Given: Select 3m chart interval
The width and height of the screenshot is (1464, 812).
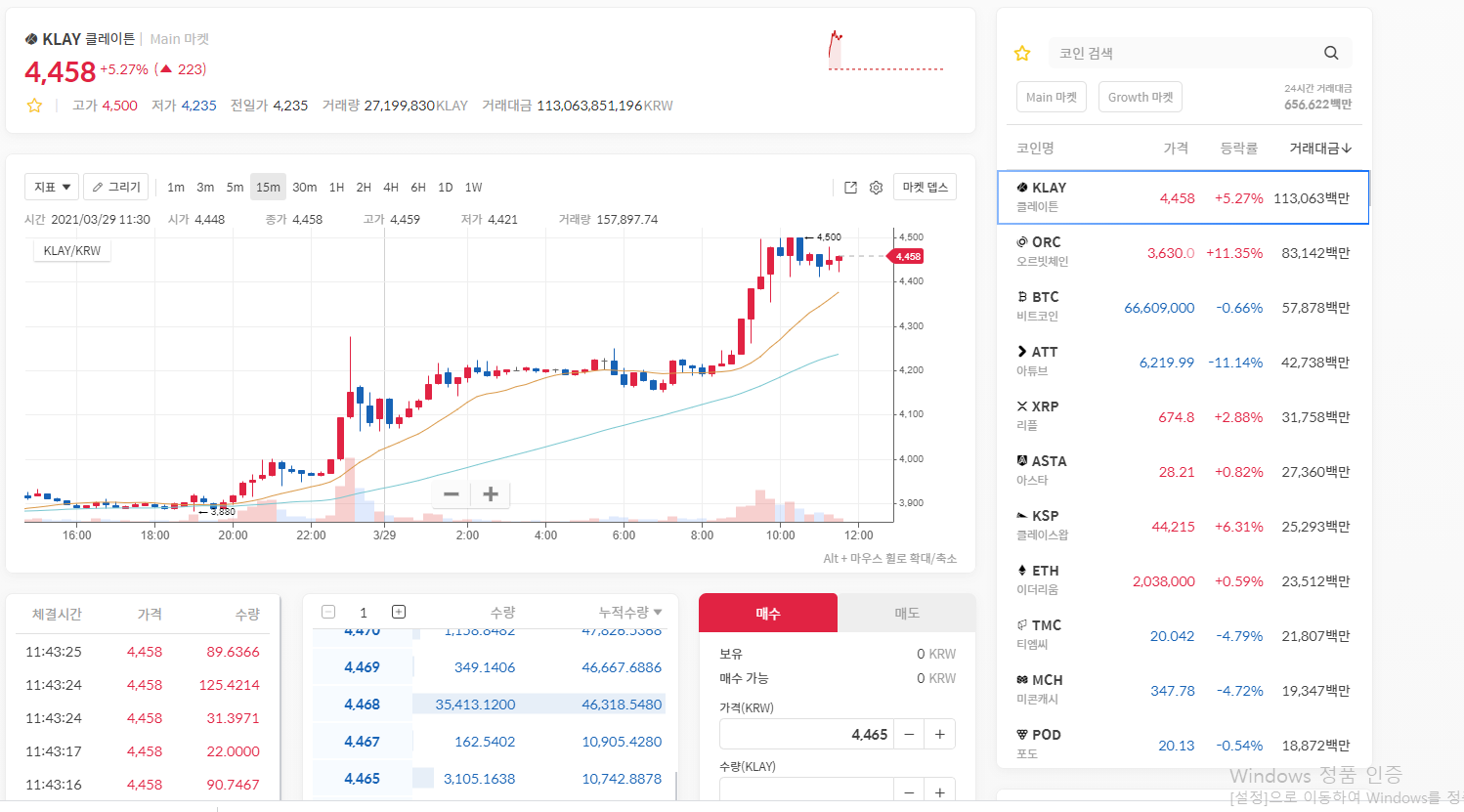Looking at the screenshot, I should (205, 188).
